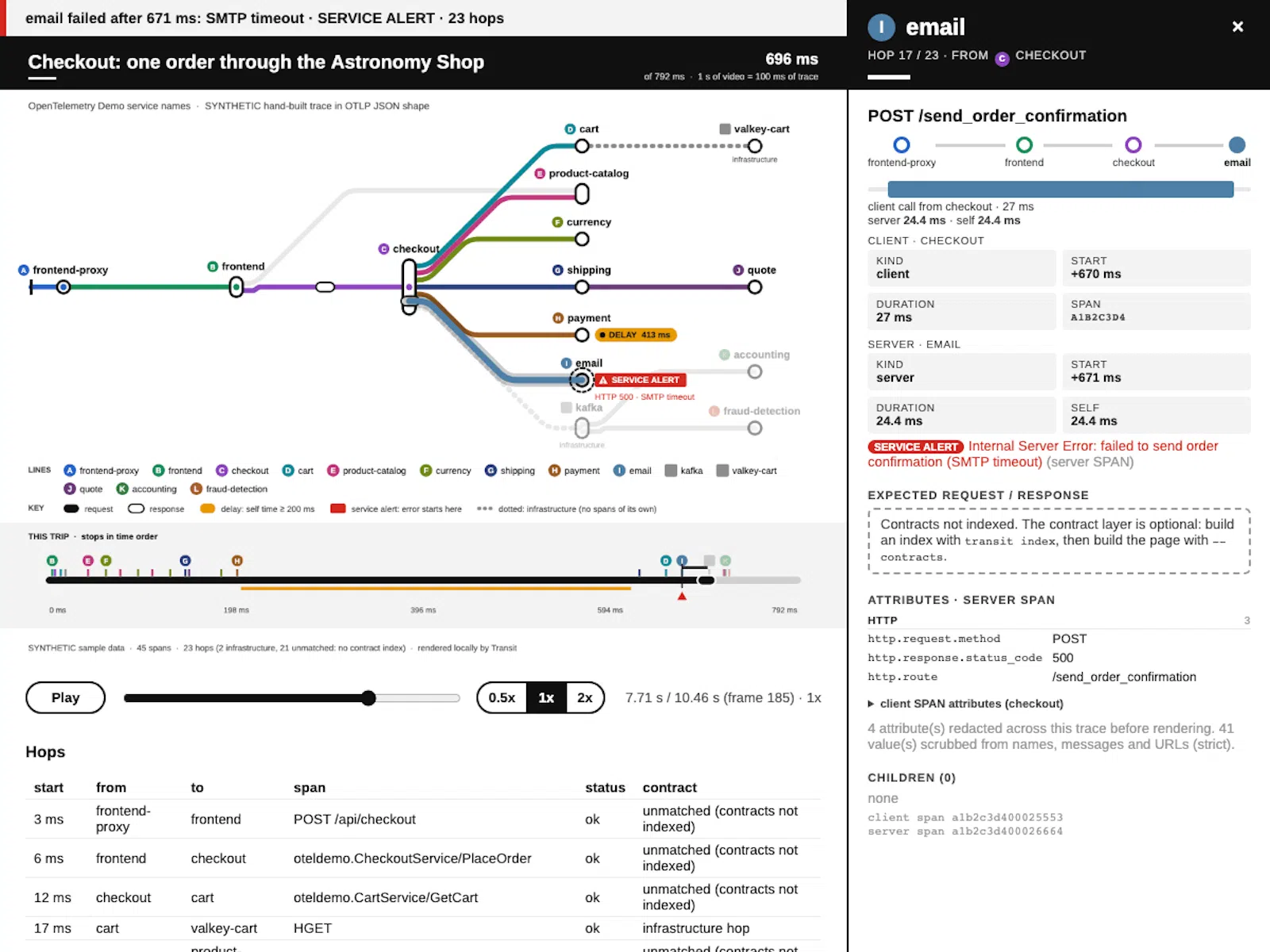
Task: Click the oteldemo.CartService/GetCart span cell
Action: [386, 898]
